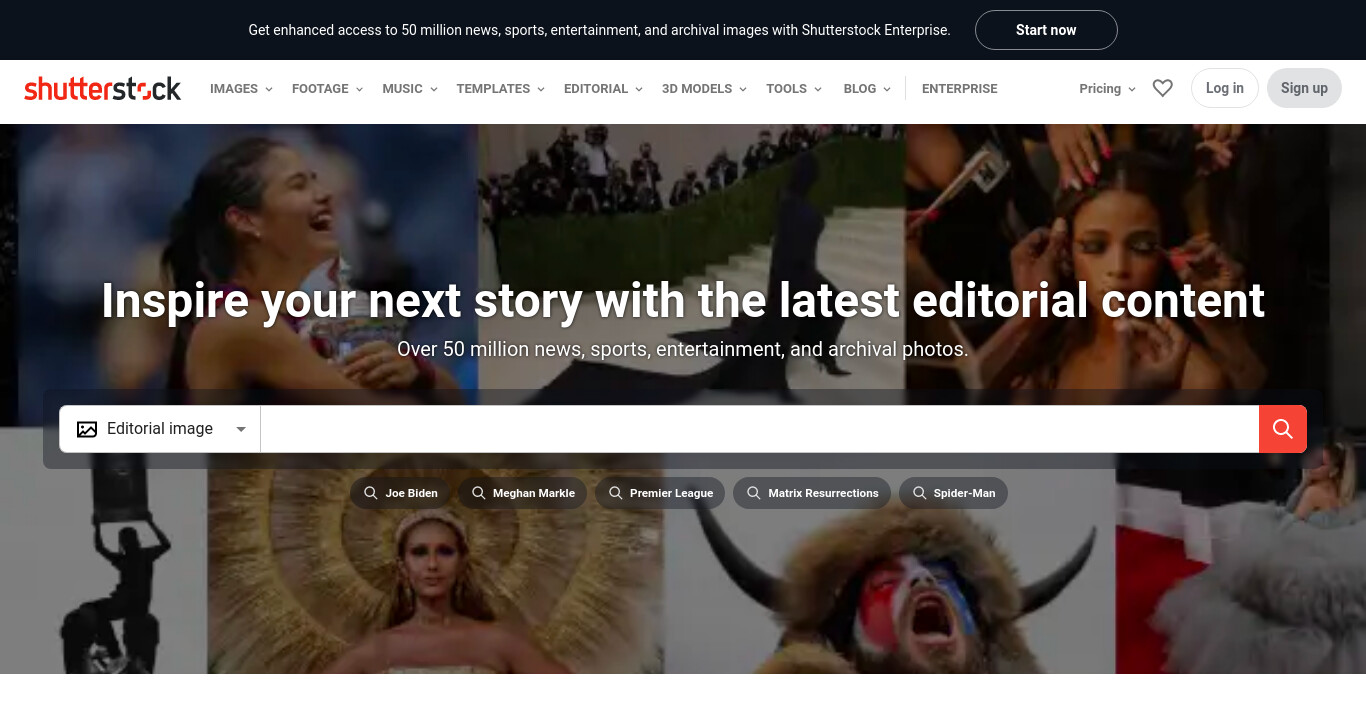Screen dimensions: 1366x728
Task: Open the Images menu chevron
Action: coord(268,89)
